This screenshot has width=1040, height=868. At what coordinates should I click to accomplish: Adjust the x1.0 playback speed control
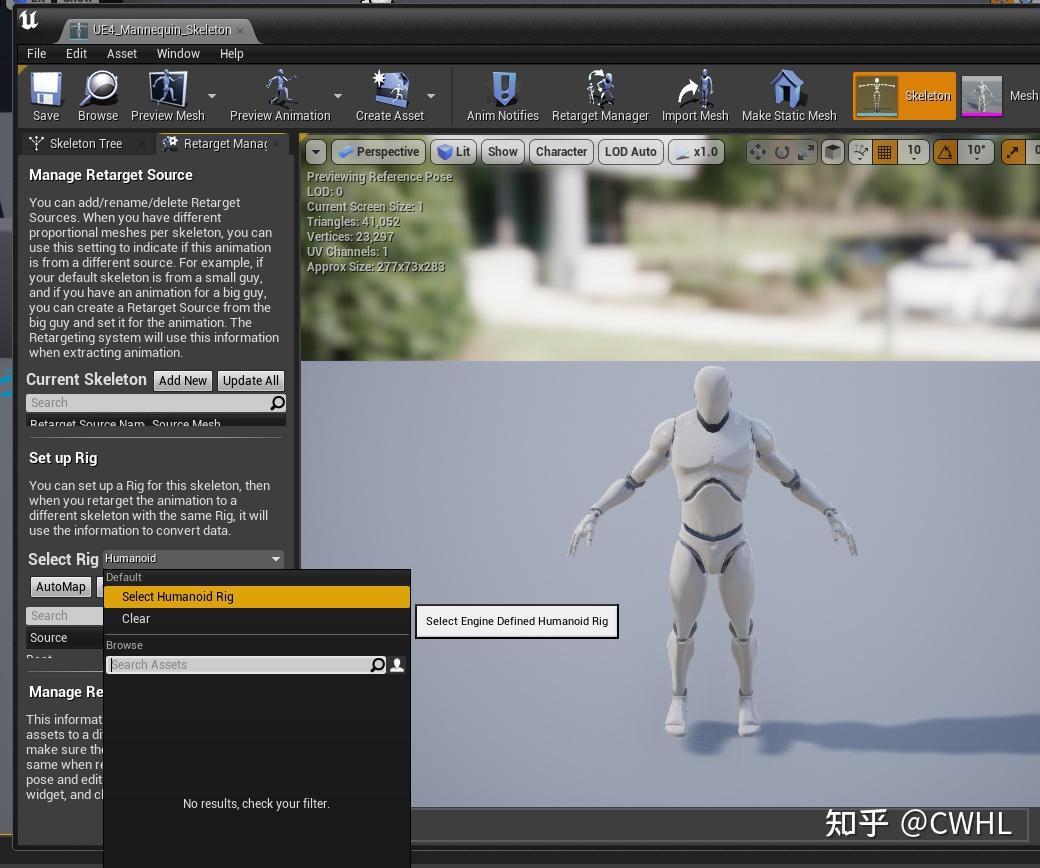pos(695,152)
